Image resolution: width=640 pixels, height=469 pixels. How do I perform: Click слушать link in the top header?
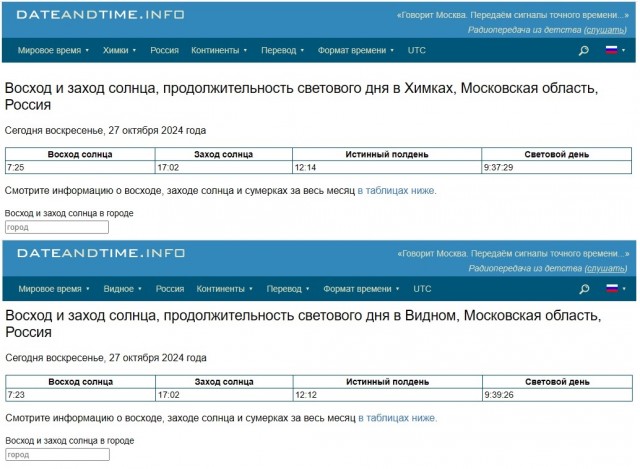pos(605,30)
